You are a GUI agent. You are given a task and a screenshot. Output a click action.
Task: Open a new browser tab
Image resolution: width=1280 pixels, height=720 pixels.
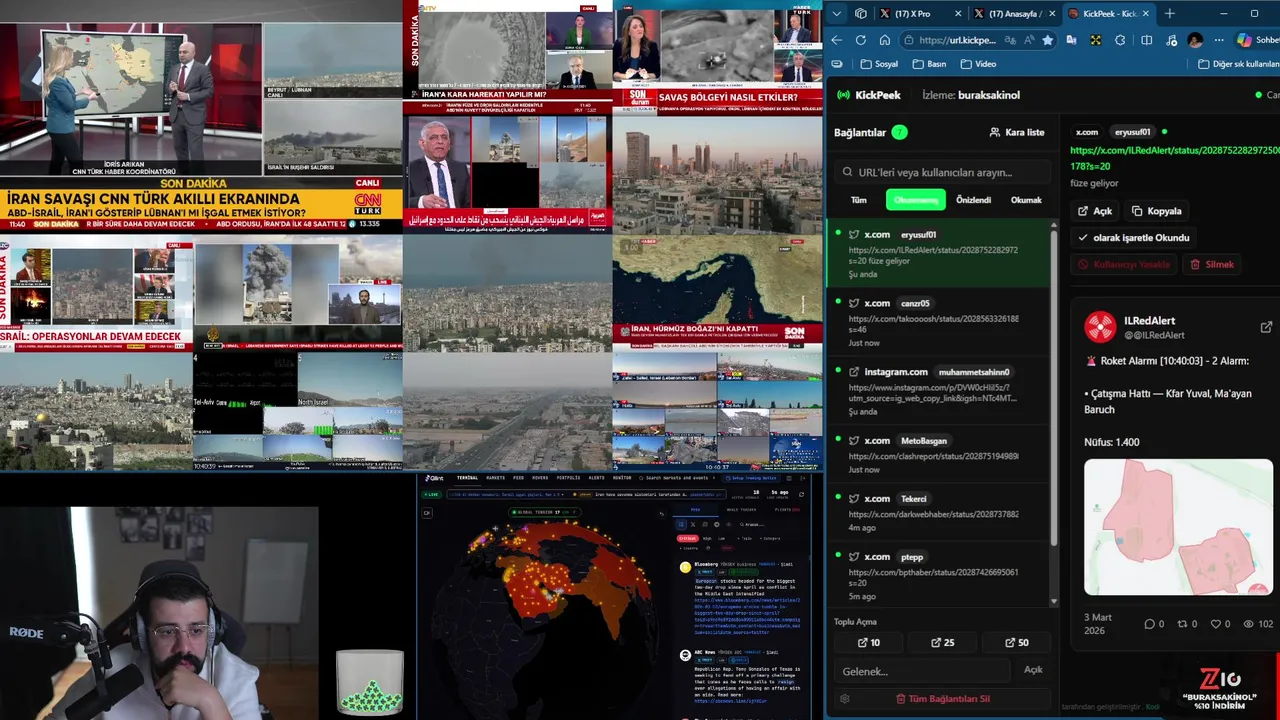[x=1169, y=14]
